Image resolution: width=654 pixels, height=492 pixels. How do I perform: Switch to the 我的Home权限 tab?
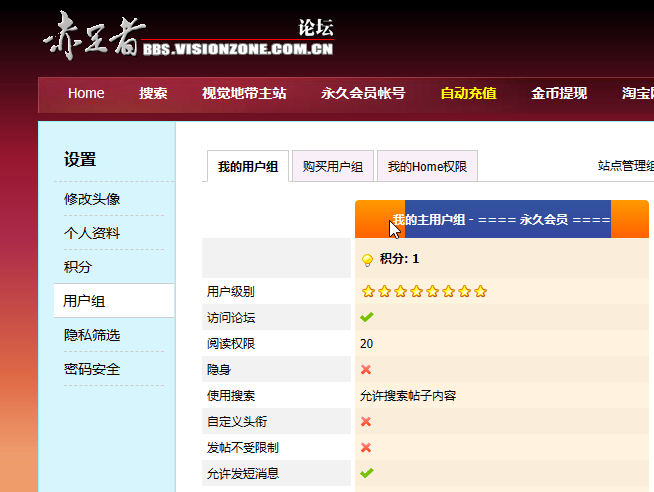click(x=427, y=166)
